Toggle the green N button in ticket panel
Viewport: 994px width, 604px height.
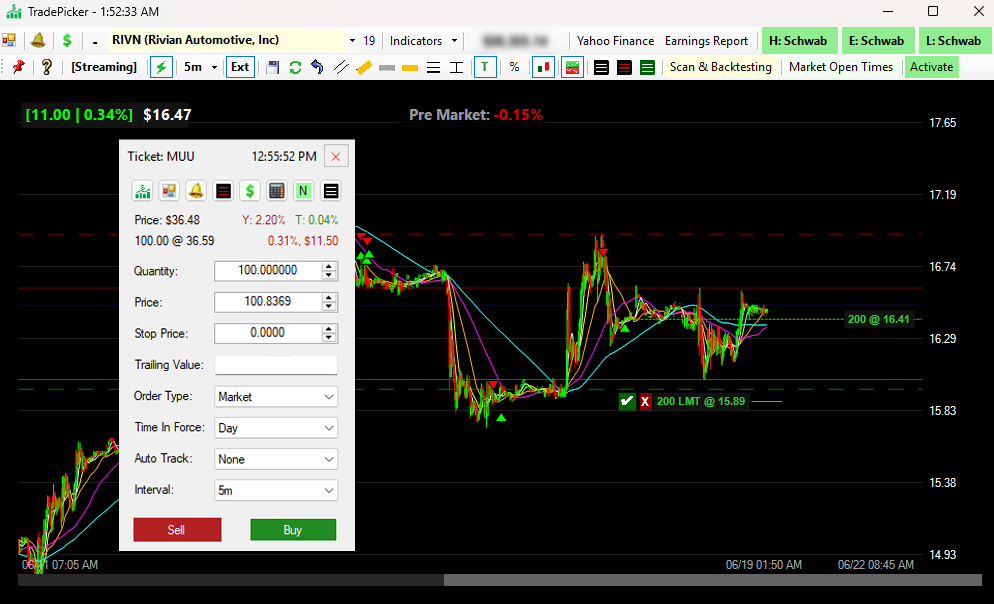[x=303, y=191]
